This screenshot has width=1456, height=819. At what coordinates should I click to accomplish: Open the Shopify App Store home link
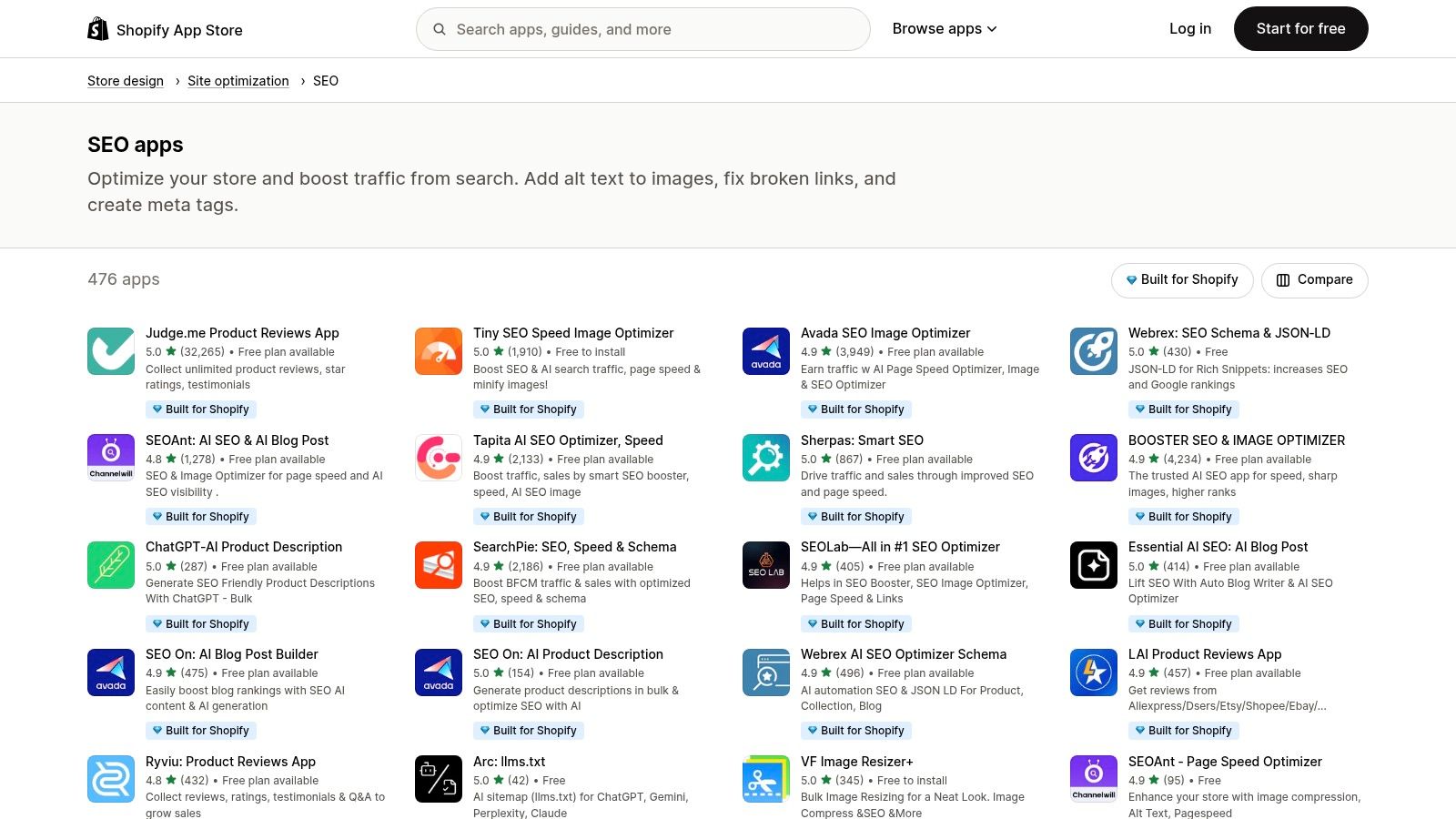[165, 30]
